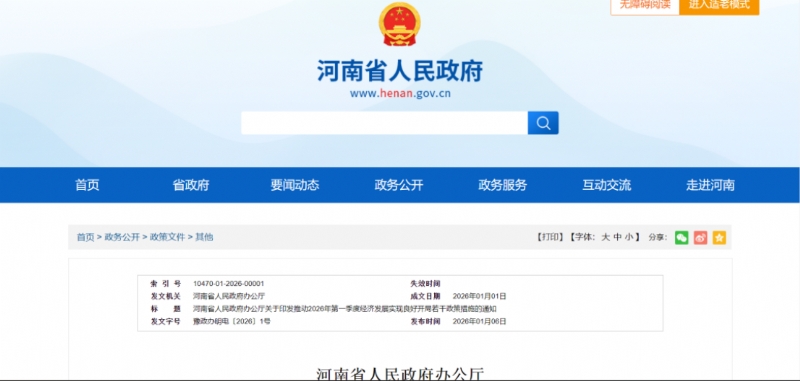Click the 【打印】 print link

550,237
